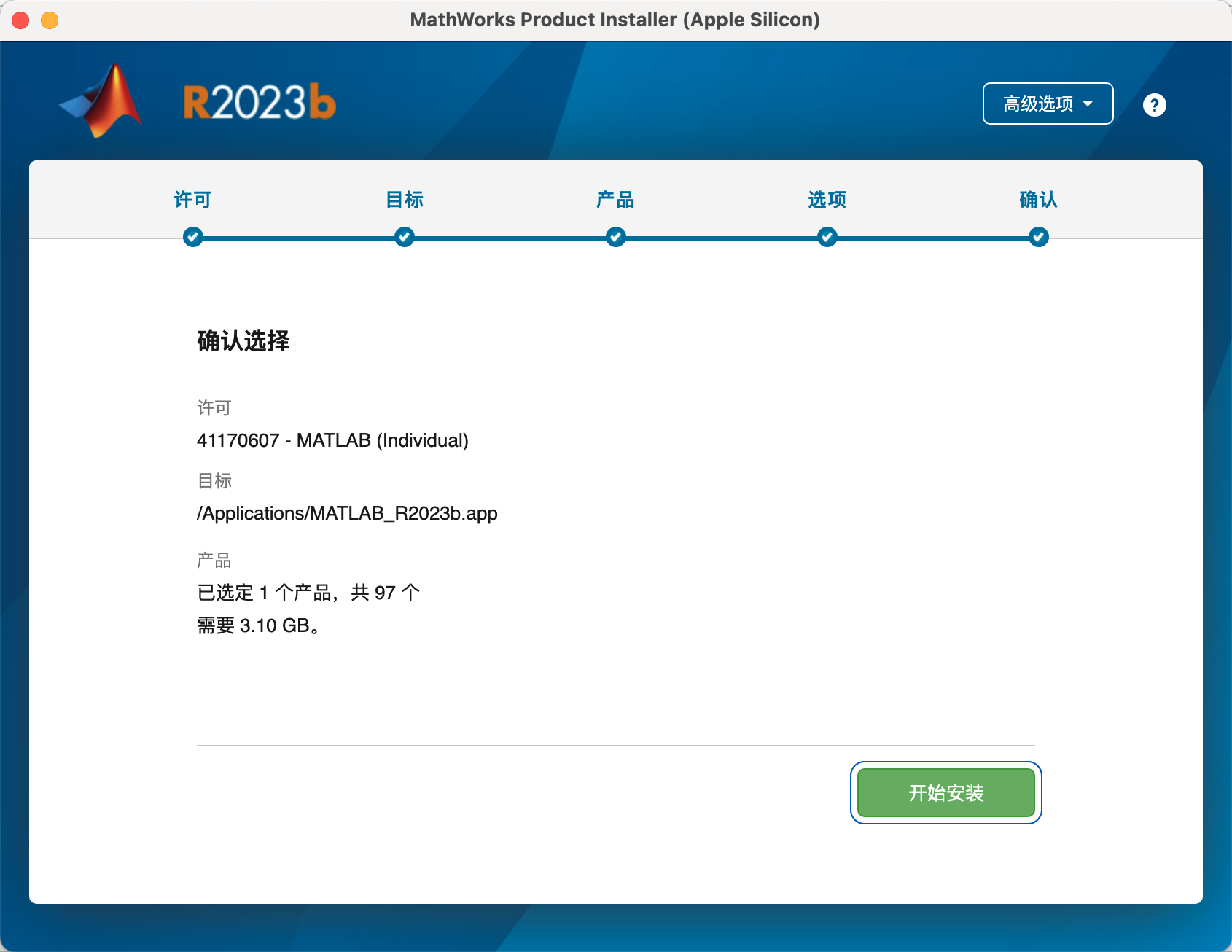Open the 高级选项 dropdown
The image size is (1232, 952).
(1048, 104)
